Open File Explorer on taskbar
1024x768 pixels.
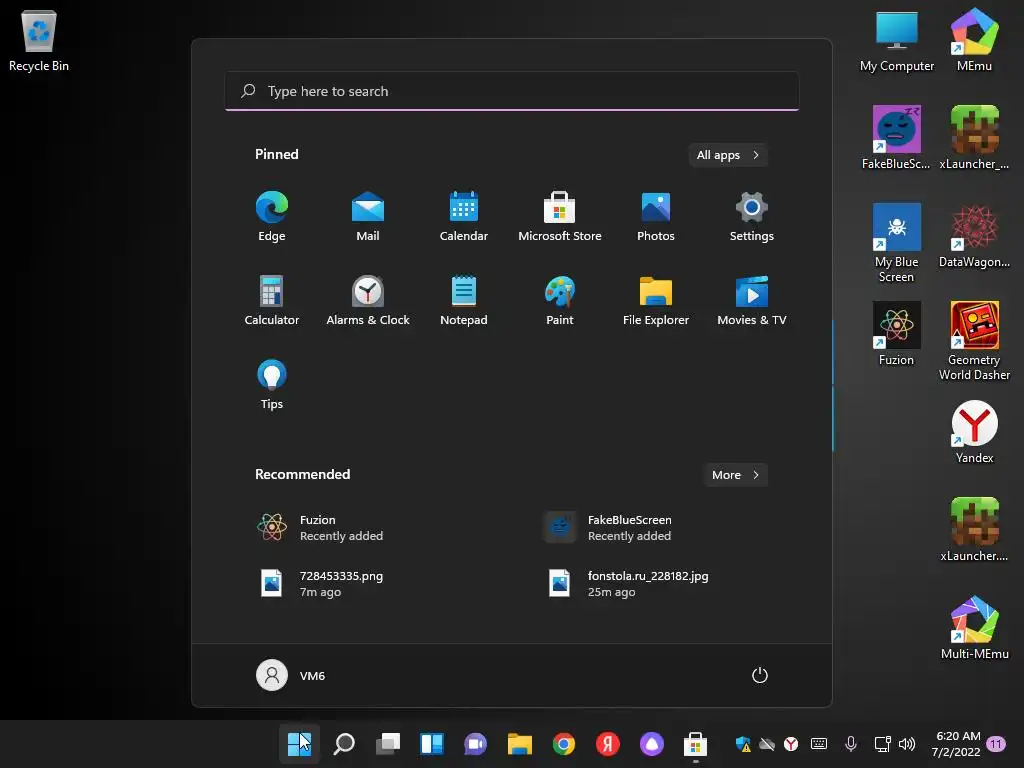pyautogui.click(x=520, y=744)
